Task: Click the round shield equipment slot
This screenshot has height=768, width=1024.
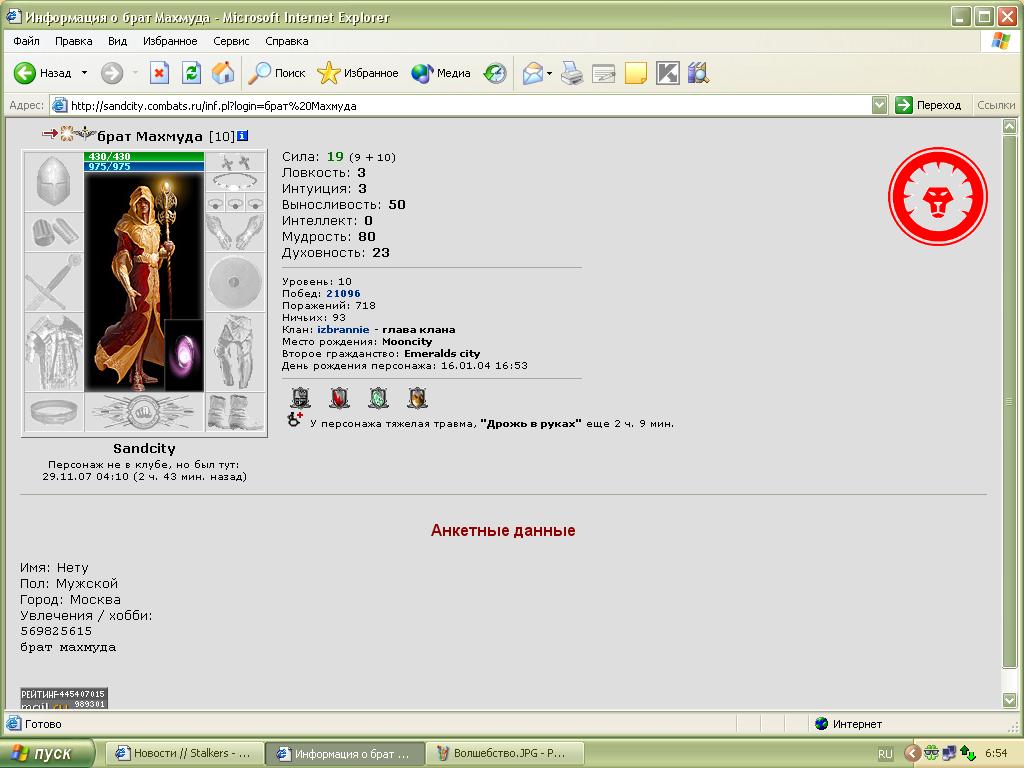Action: [235, 282]
